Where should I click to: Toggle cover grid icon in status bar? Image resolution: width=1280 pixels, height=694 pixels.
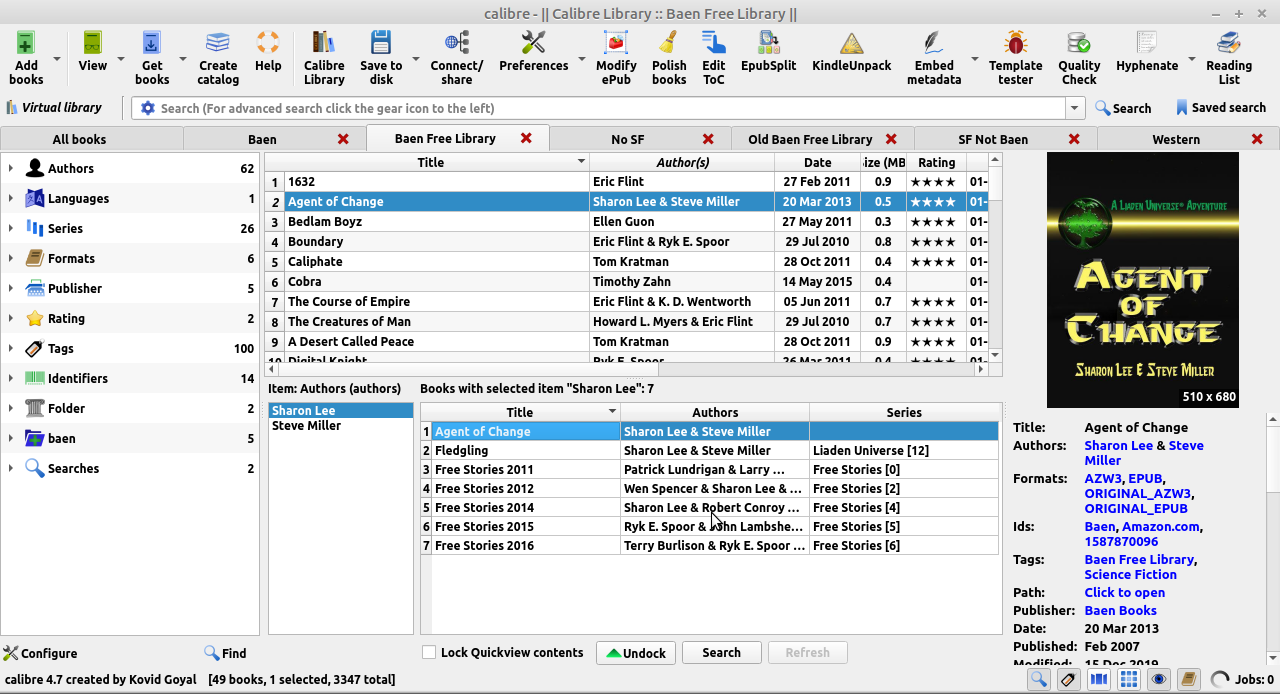(x=1129, y=680)
